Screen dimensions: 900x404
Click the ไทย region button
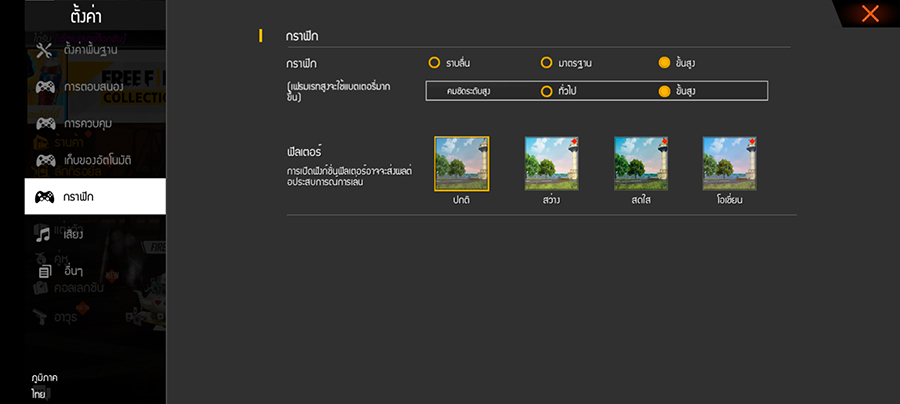click(x=39, y=394)
